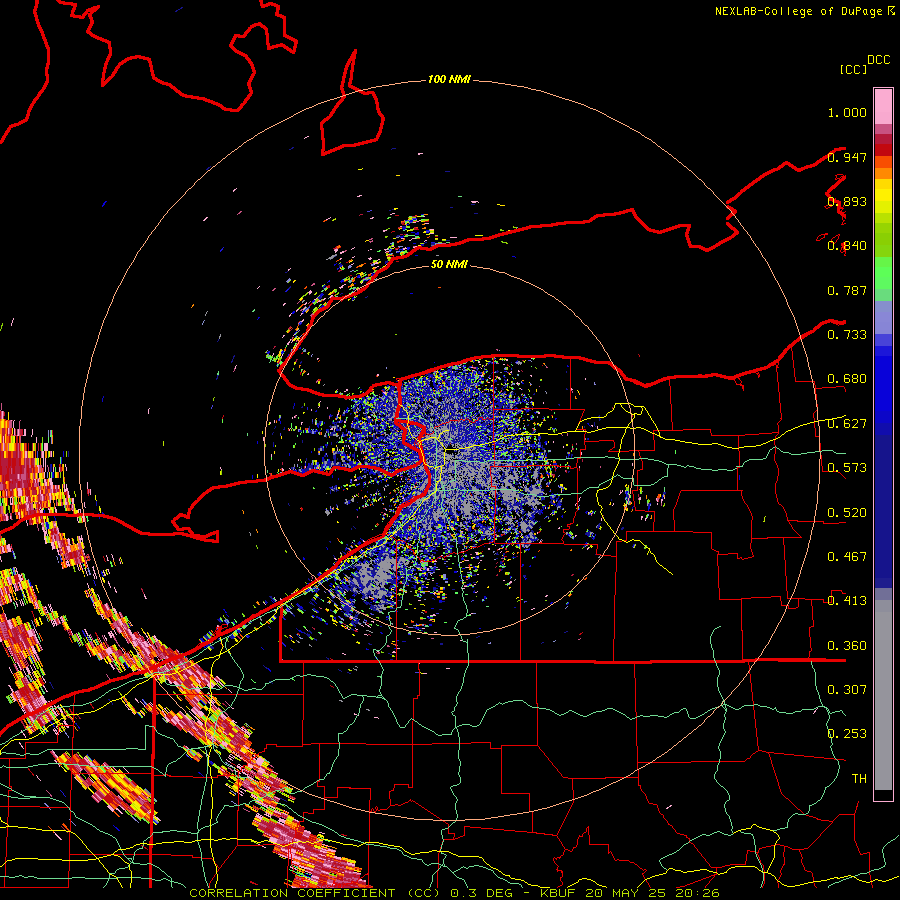Pick the large gray segment of the color bar
The width and height of the screenshot is (900, 900).
[883, 695]
